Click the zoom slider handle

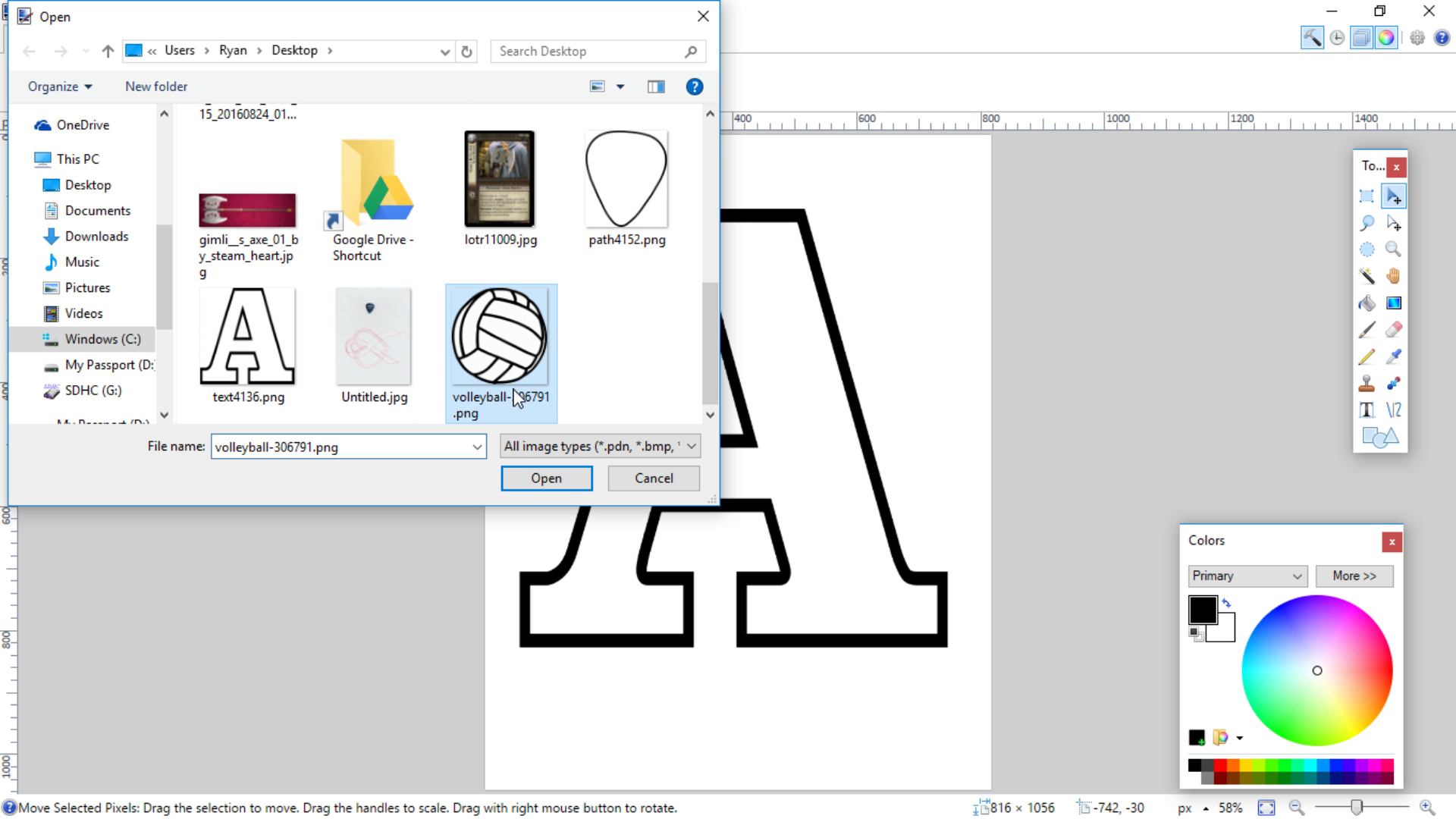pyautogui.click(x=1357, y=808)
